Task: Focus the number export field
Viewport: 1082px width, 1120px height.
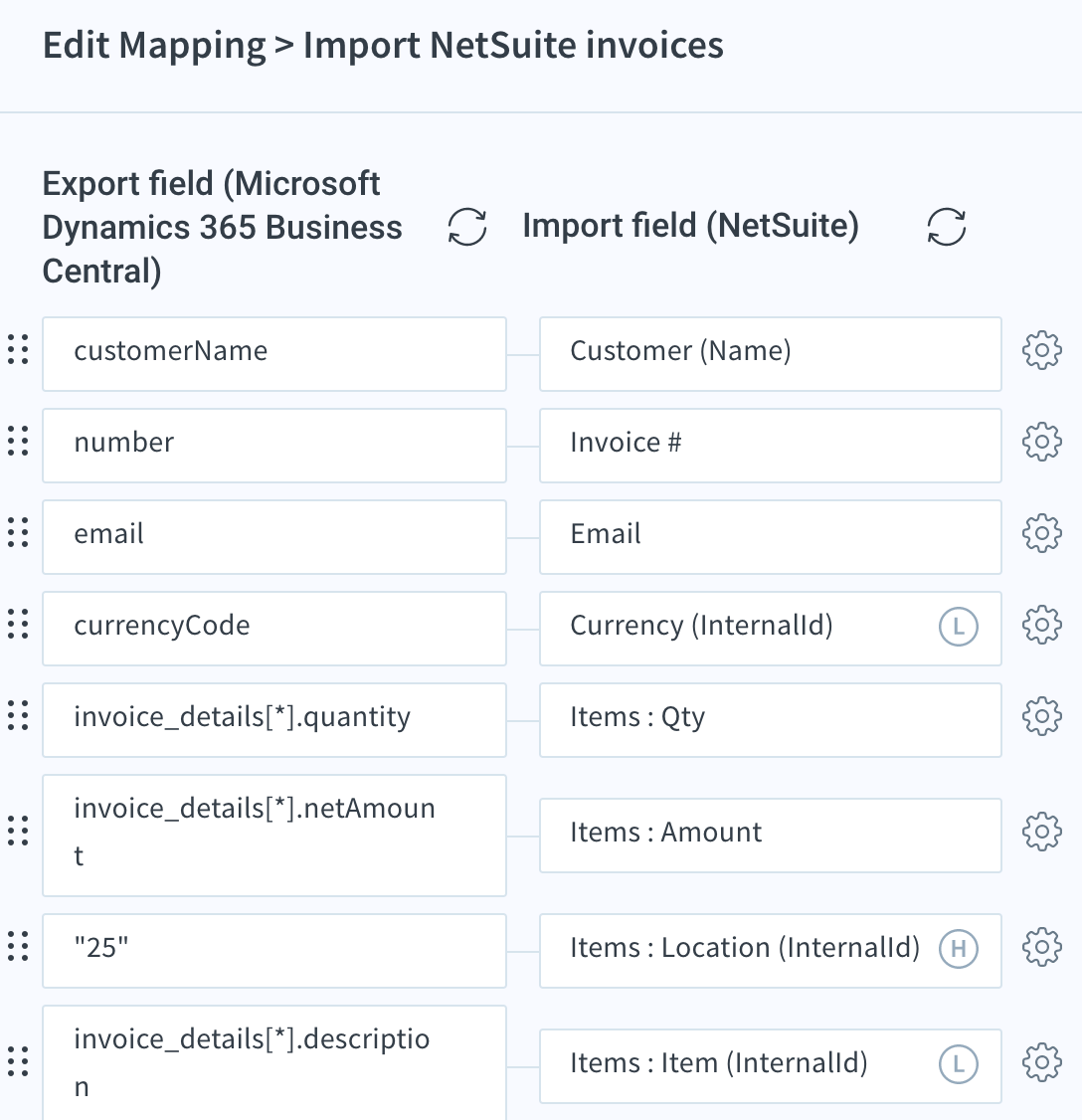Action: click(x=274, y=446)
